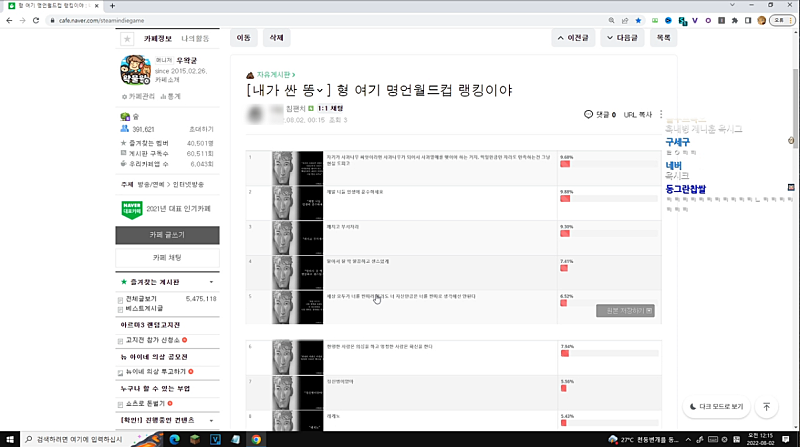800x447 pixels.
Task: Open 고지전 참가 신청소 board
Action: [x=153, y=340]
